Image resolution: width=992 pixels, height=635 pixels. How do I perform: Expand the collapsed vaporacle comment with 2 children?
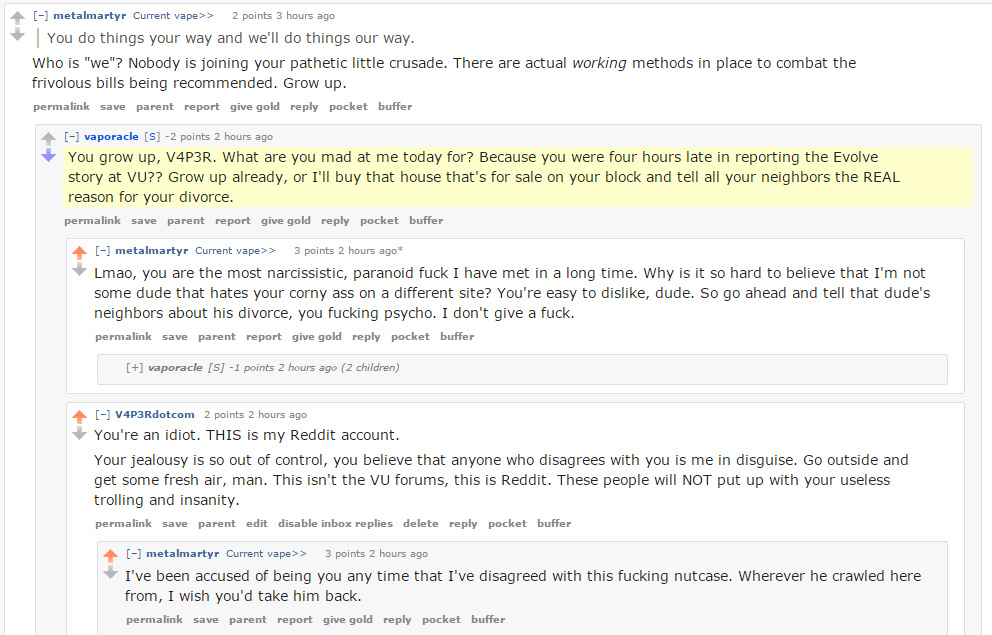coord(134,368)
